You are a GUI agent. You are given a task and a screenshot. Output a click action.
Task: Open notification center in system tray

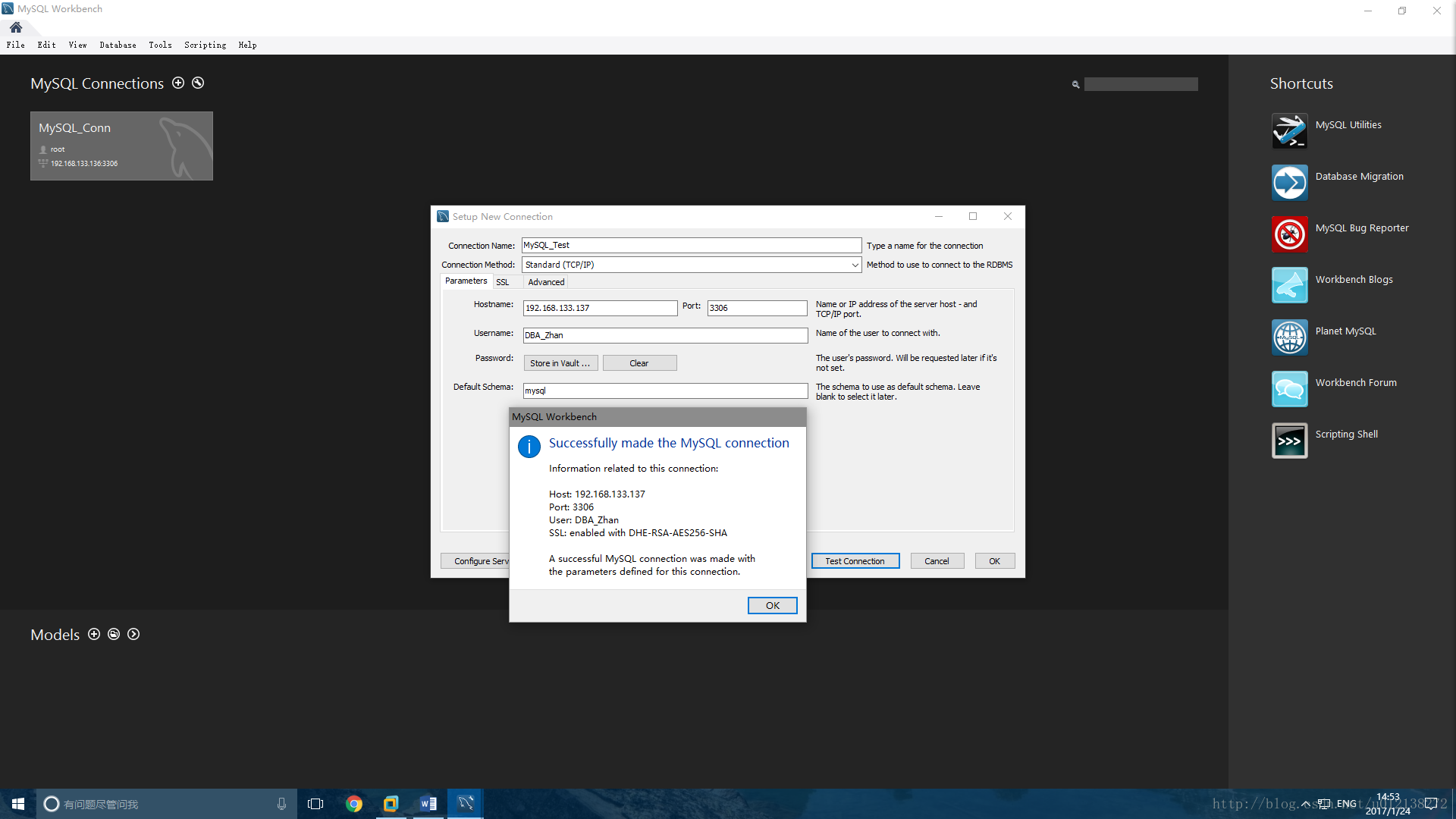coord(1431,804)
